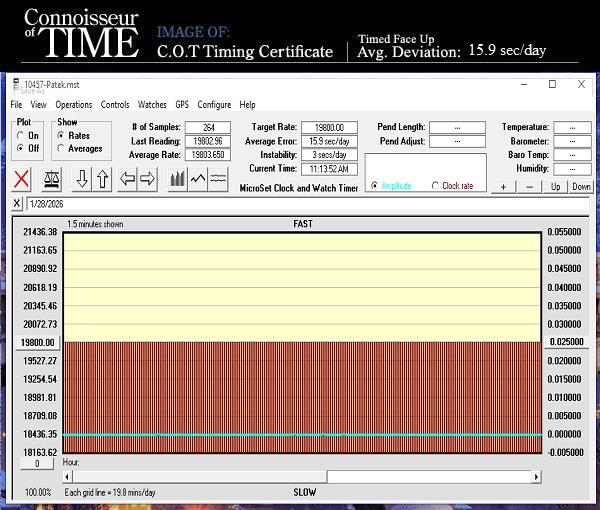Click the red X clear data icon
This screenshot has width=600, height=510.
(22, 179)
